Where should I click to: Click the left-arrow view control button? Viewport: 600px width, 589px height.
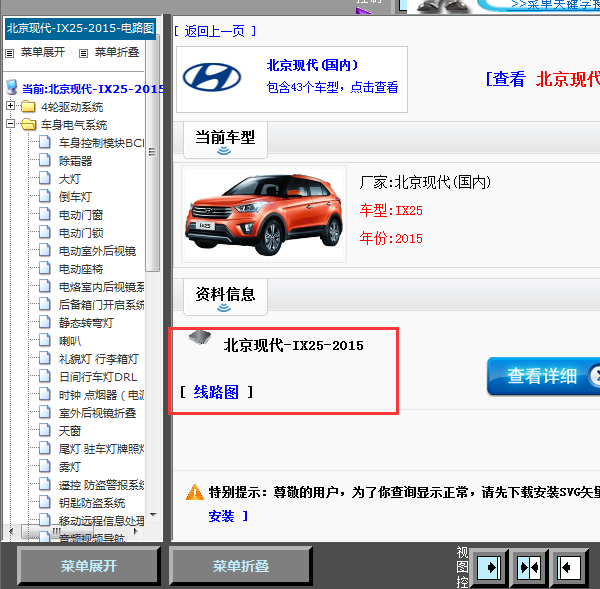click(569, 567)
